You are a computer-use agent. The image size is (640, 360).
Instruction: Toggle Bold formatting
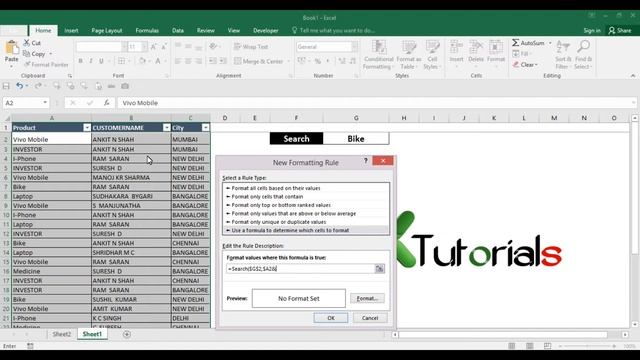point(80,61)
